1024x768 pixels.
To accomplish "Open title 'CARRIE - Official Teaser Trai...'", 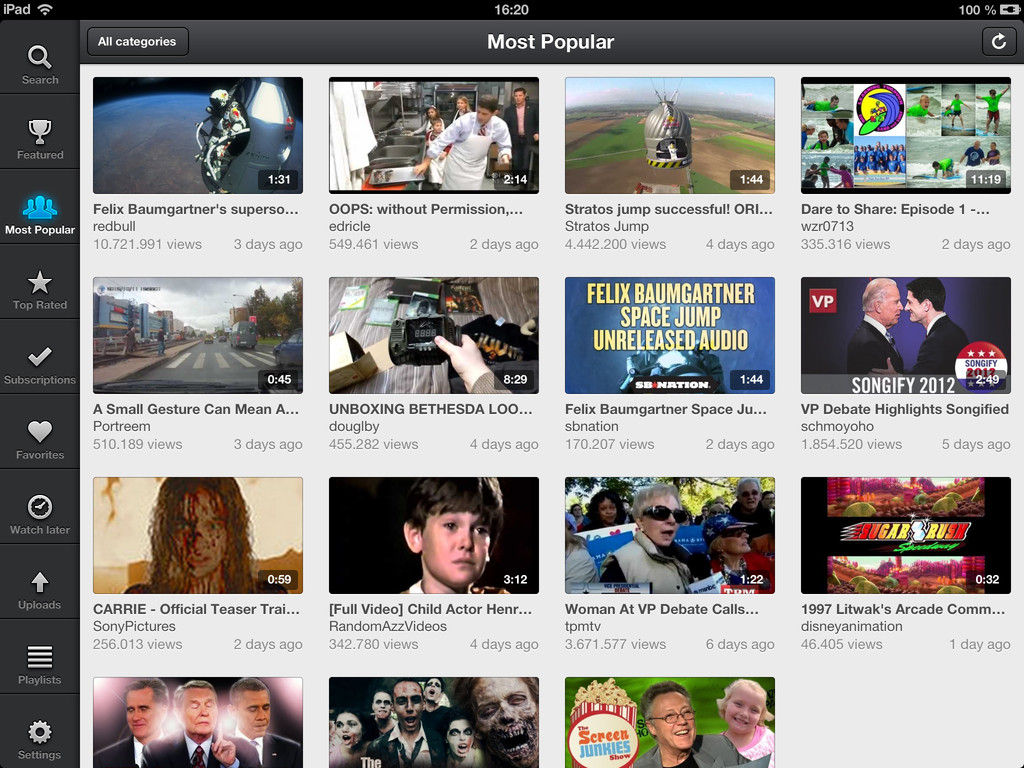I will point(197,609).
